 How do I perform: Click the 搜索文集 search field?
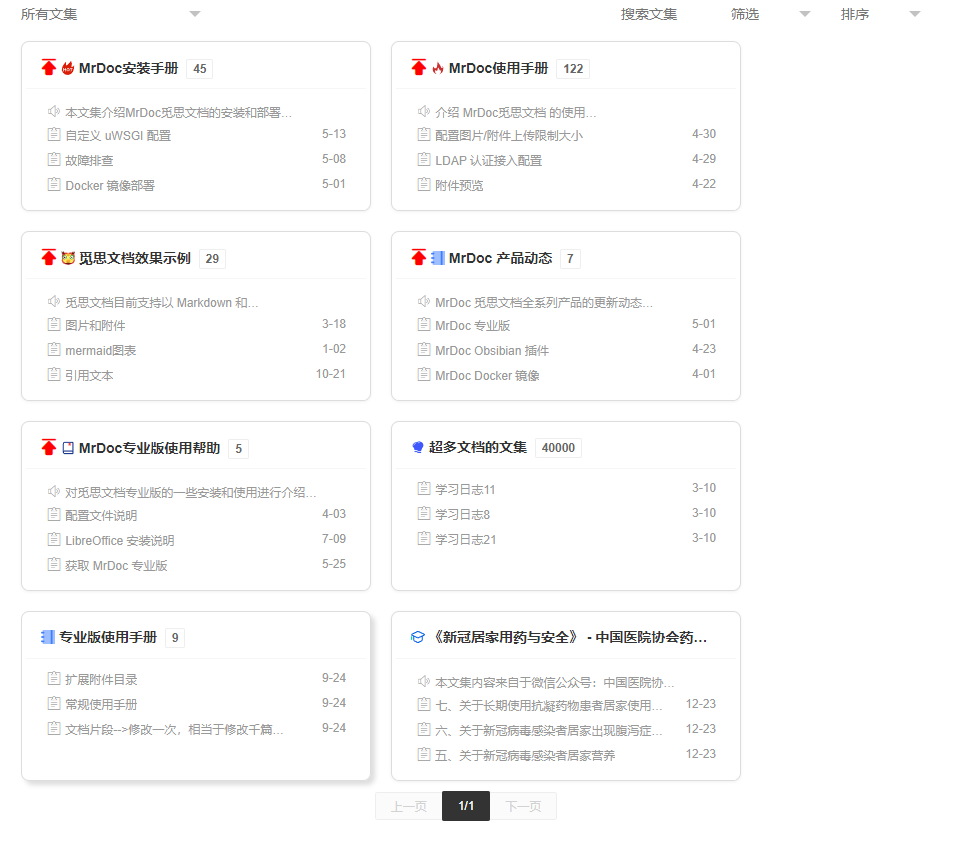(x=648, y=14)
